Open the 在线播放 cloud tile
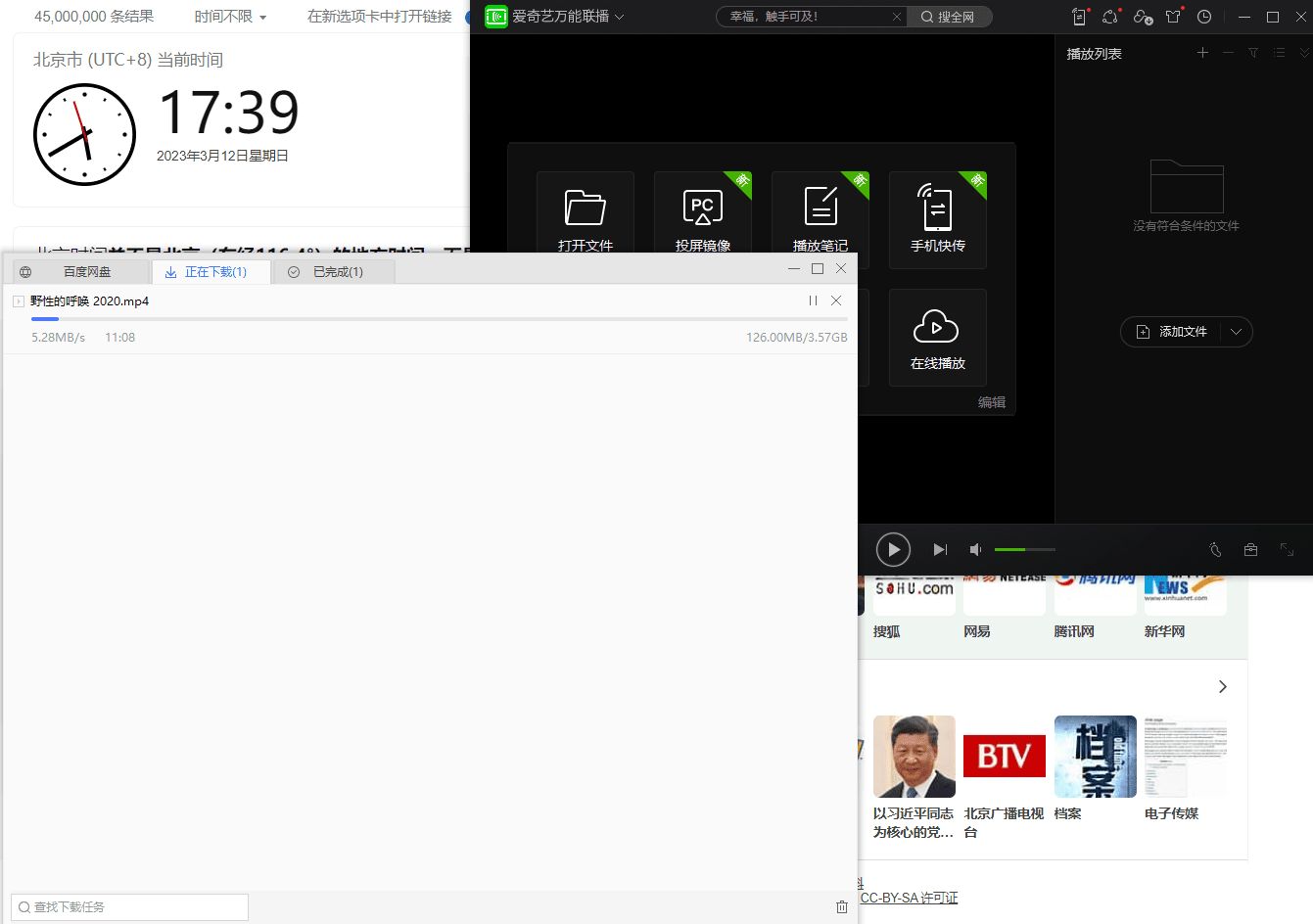The image size is (1313, 924). coord(937,338)
